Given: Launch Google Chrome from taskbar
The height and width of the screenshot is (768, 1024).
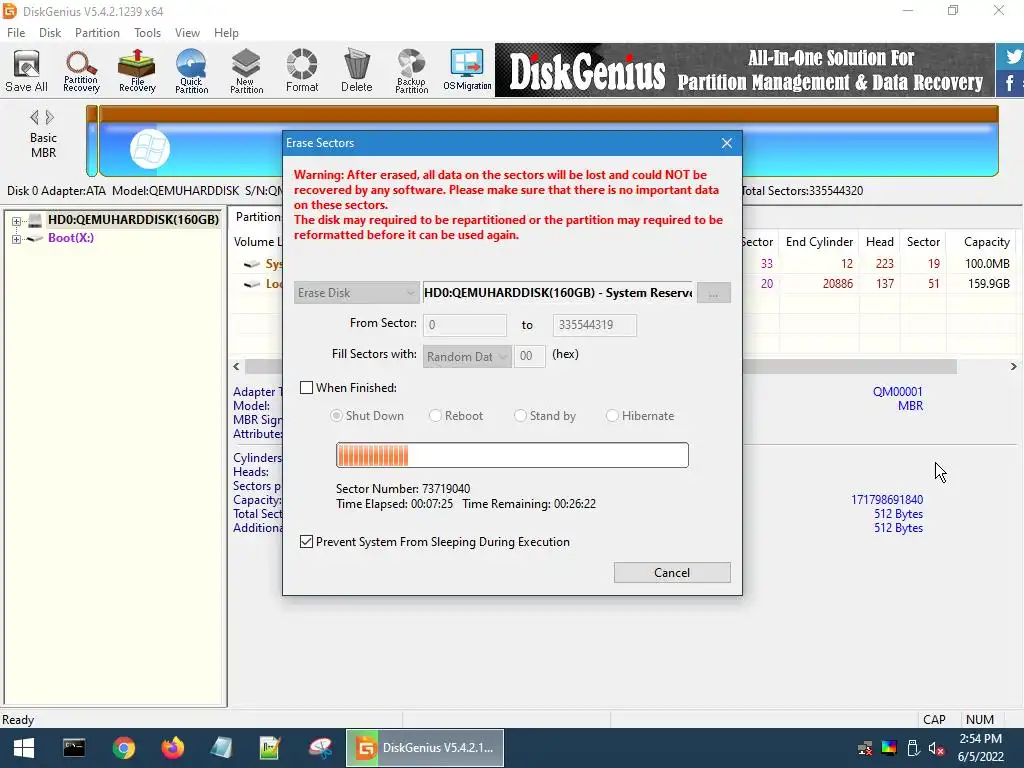Looking at the screenshot, I should [123, 748].
